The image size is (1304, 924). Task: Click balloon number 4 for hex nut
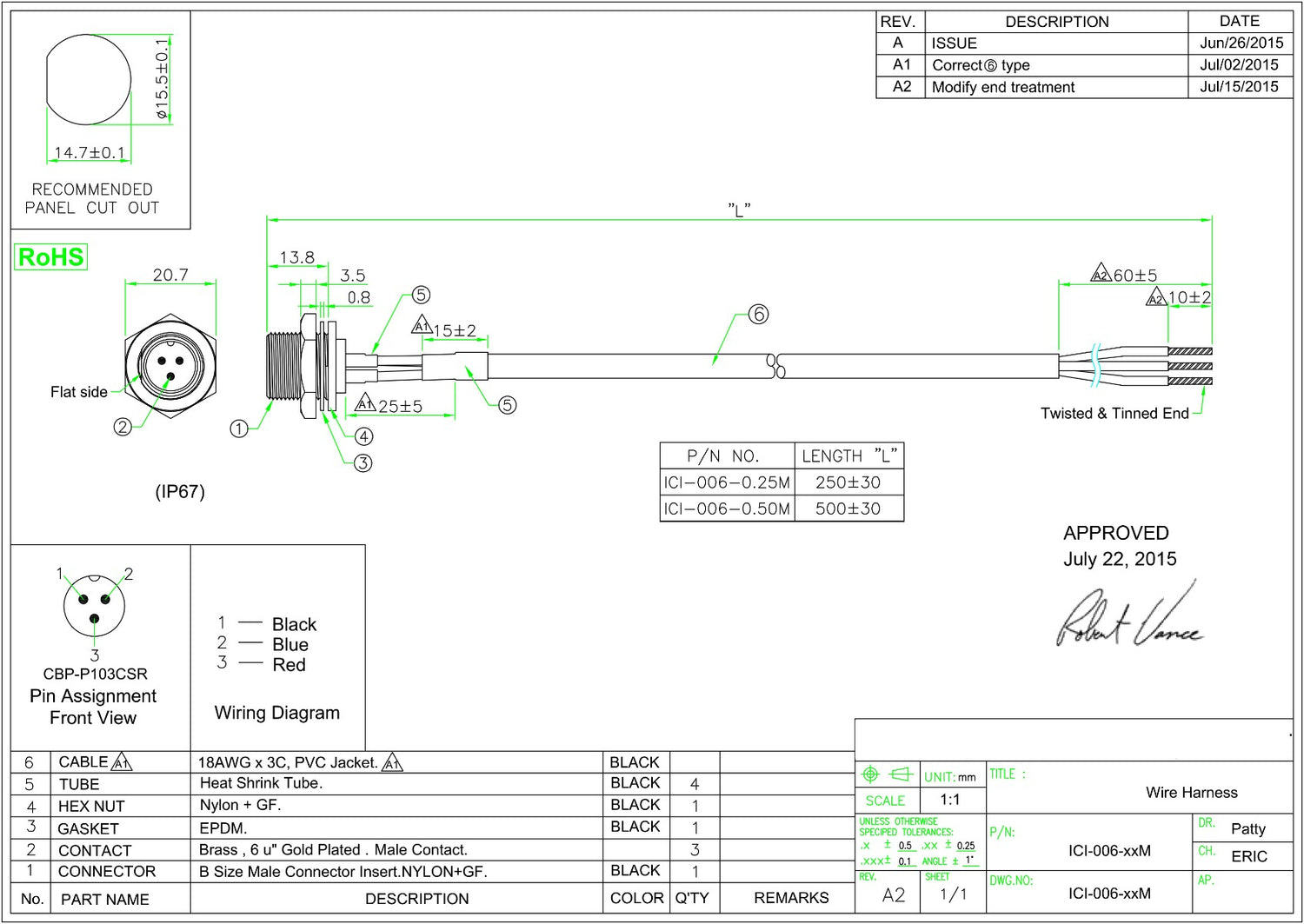(363, 436)
